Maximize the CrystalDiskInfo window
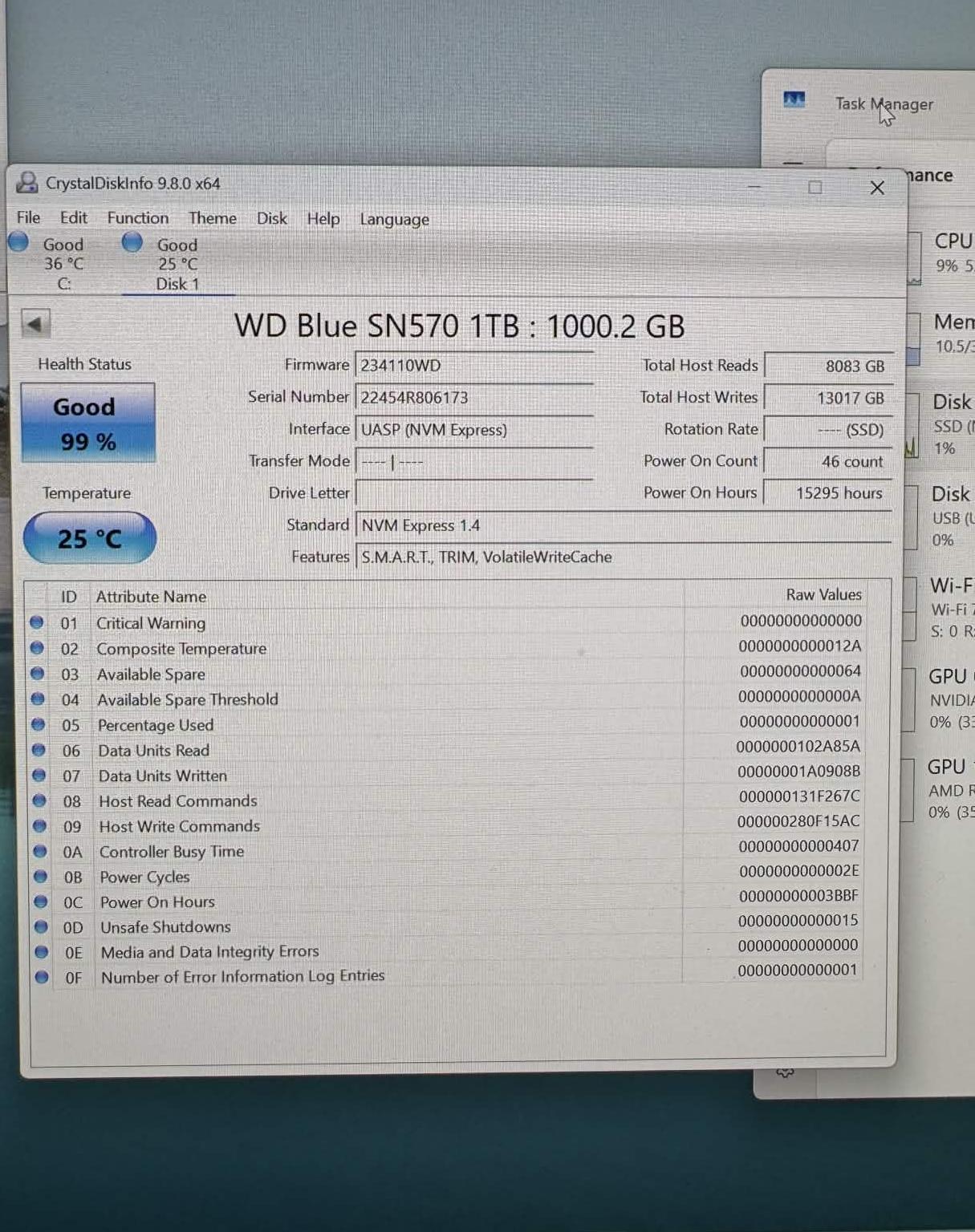The height and width of the screenshot is (1232, 975). (x=815, y=188)
